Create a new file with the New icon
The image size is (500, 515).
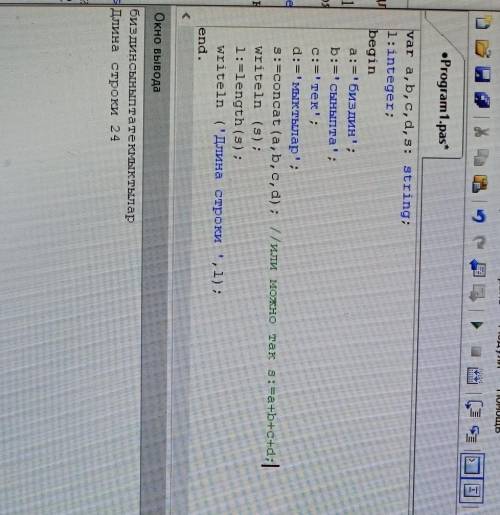tap(483, 23)
